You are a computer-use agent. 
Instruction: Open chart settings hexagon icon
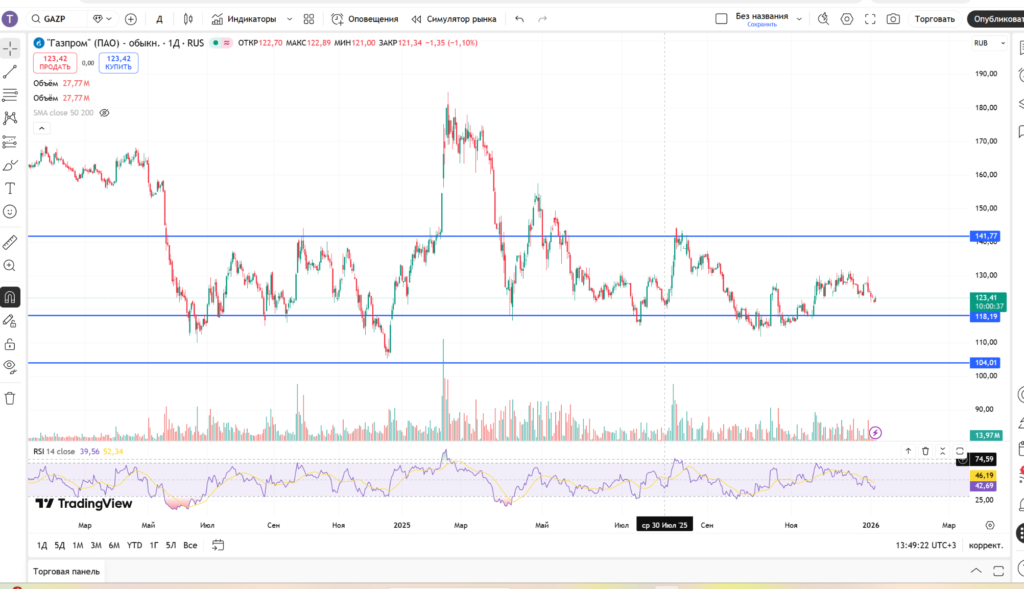click(x=846, y=19)
